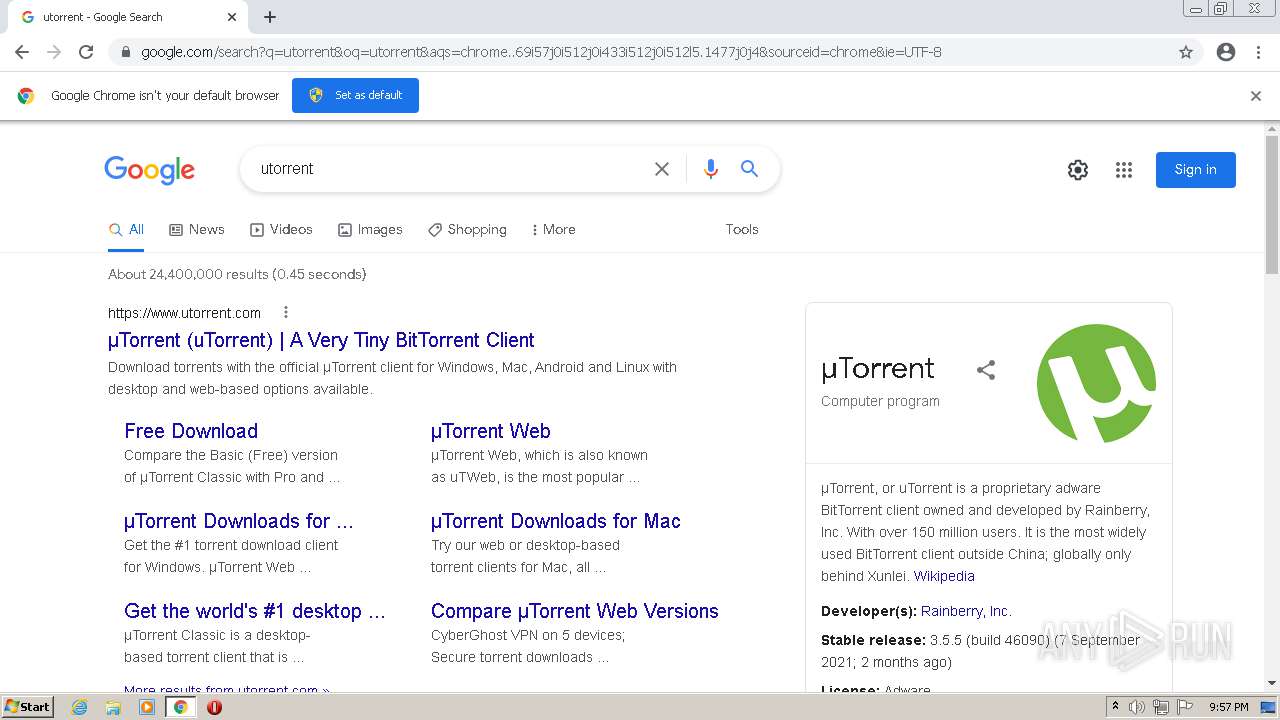Open the Google apps grid
Screen dimensions: 1280x720
(x=1124, y=170)
